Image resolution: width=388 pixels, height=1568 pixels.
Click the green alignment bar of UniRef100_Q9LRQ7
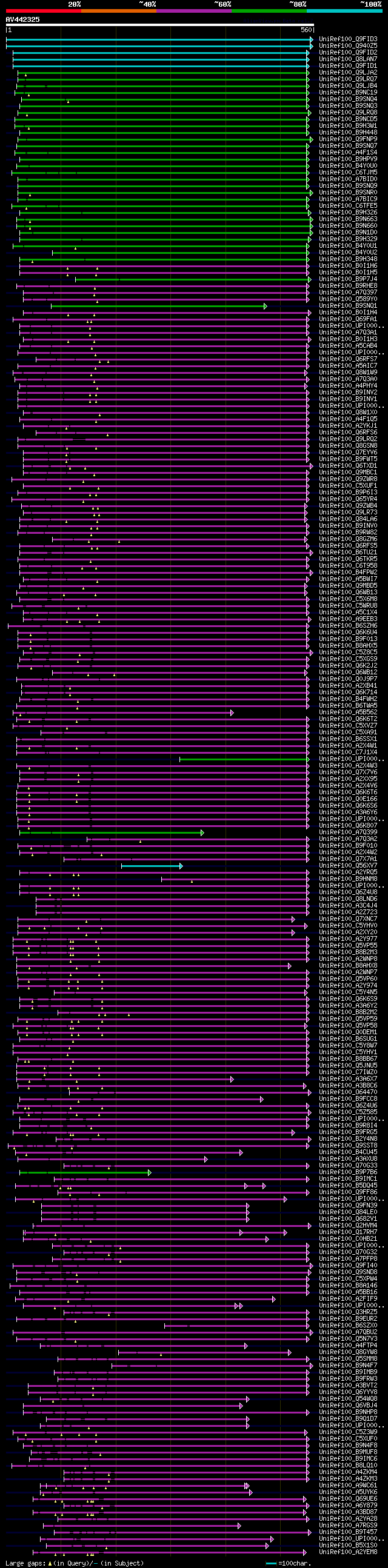[x=163, y=79]
